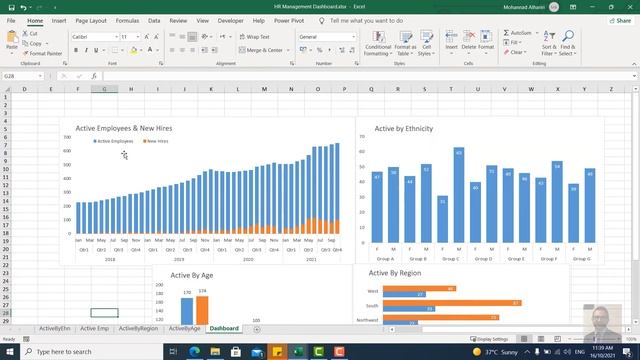The image size is (640, 360).
Task: Click the Save icon in the title bar
Action: (11, 7)
